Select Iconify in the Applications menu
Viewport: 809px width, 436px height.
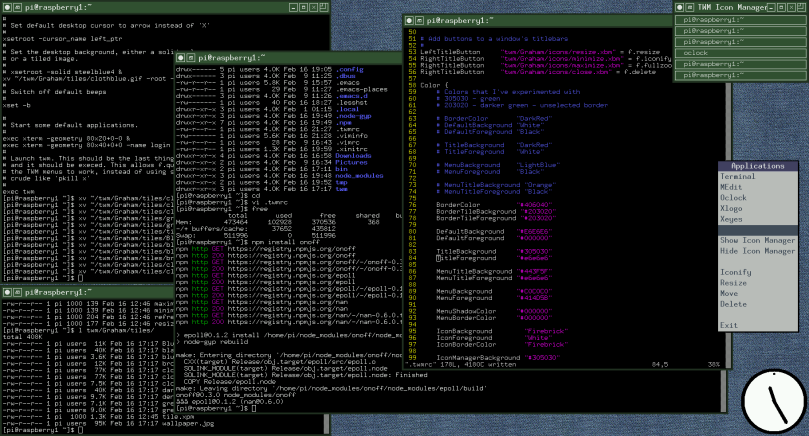click(758, 272)
